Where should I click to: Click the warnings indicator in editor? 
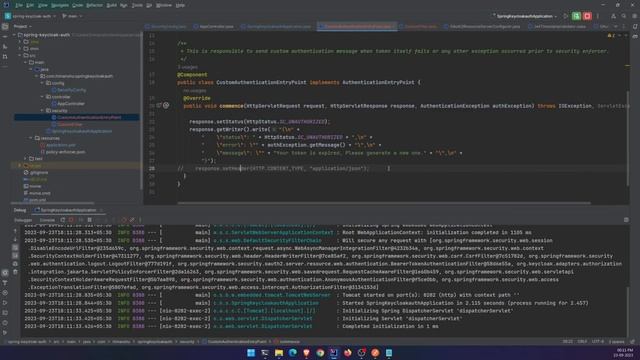click(x=611, y=36)
